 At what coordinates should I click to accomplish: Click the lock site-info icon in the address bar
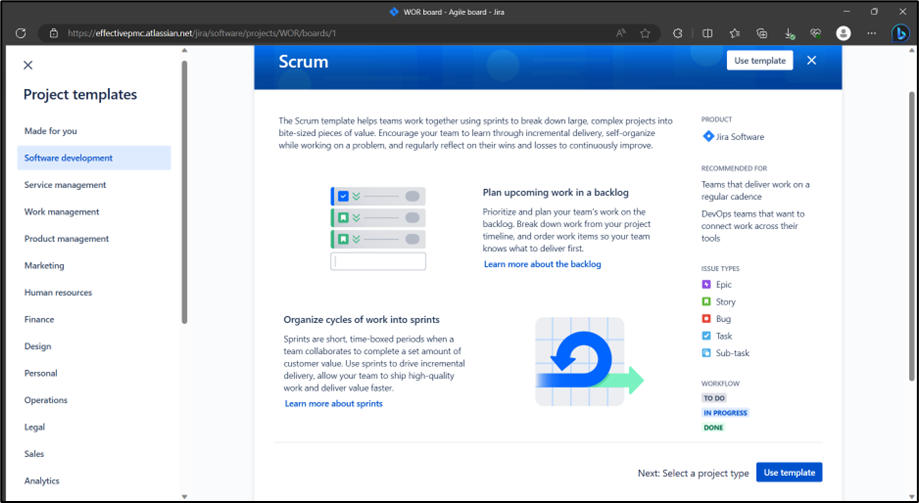pyautogui.click(x=53, y=33)
